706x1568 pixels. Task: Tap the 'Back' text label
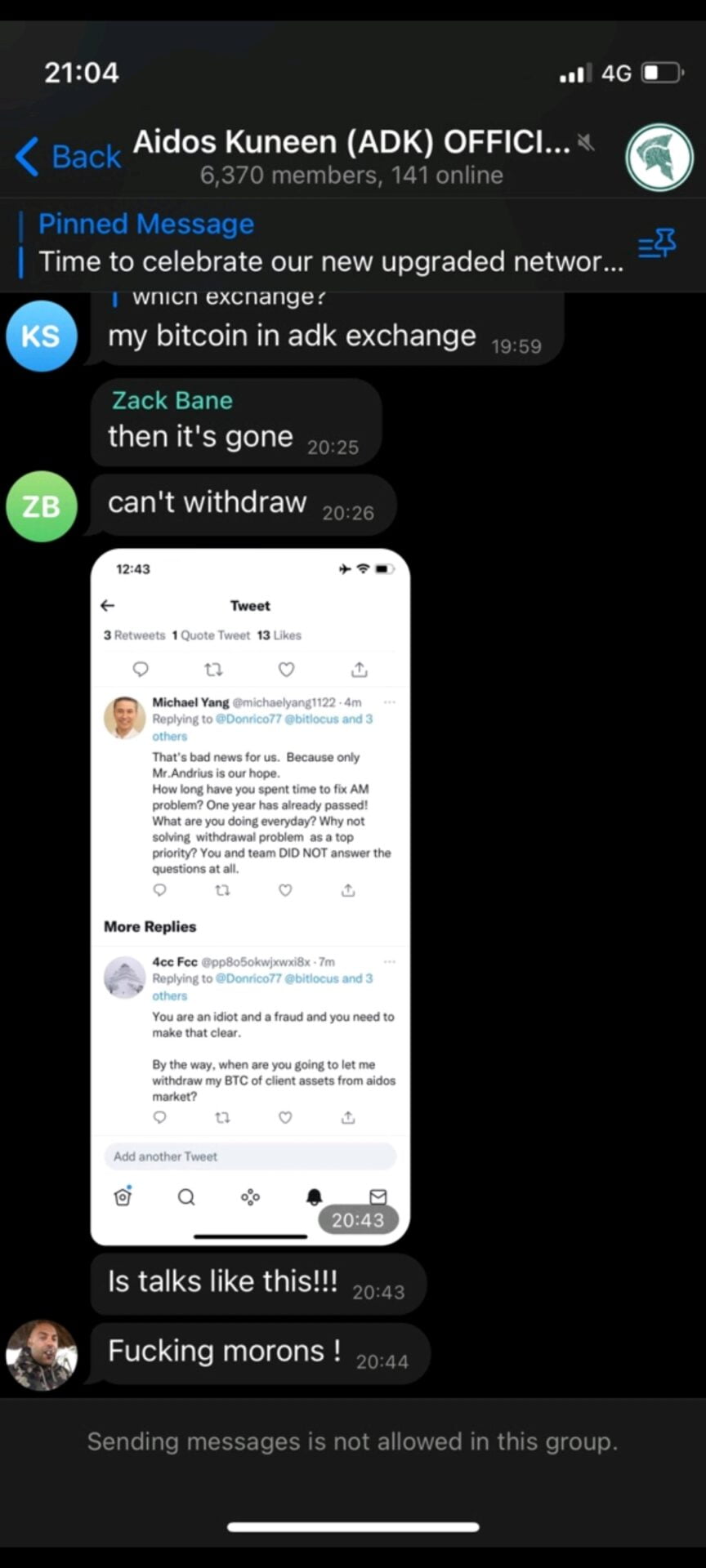[x=87, y=156]
